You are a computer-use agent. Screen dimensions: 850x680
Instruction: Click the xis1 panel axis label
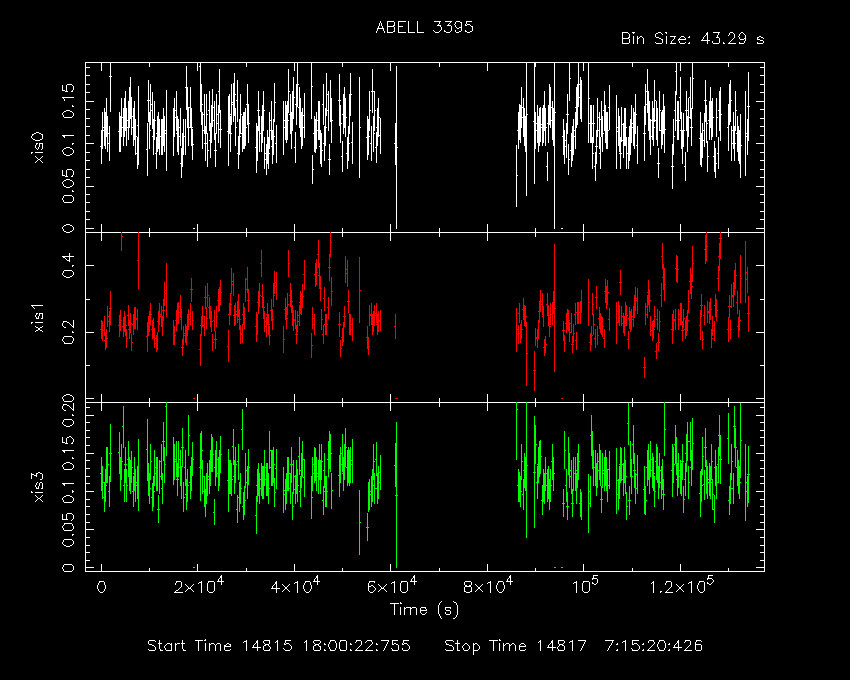pyautogui.click(x=38, y=318)
